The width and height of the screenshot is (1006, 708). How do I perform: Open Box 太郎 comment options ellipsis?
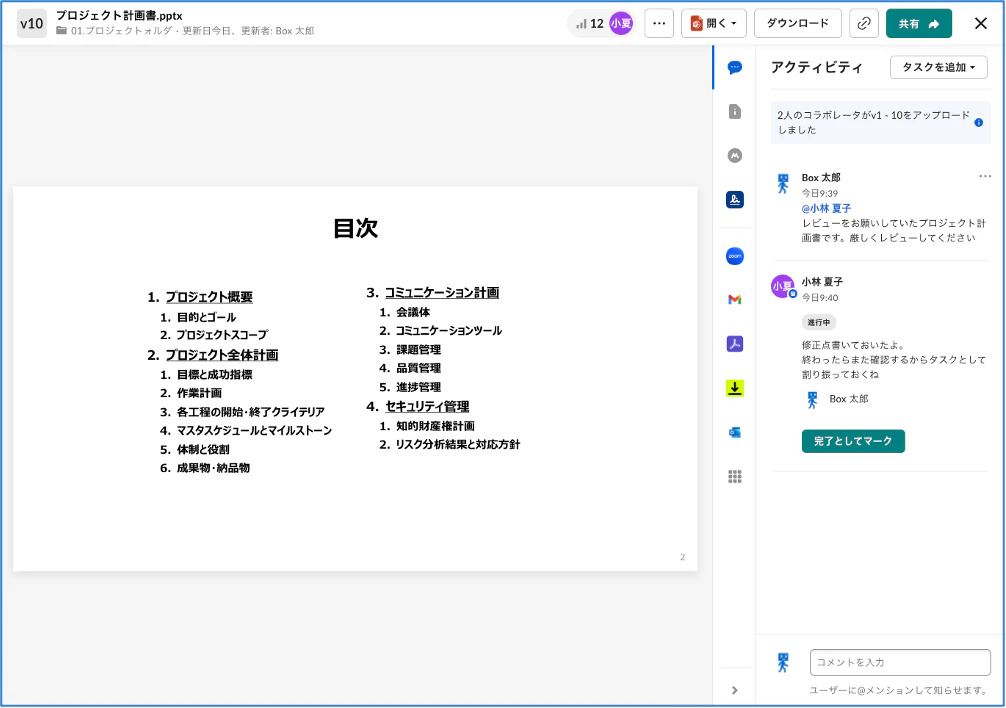click(985, 176)
